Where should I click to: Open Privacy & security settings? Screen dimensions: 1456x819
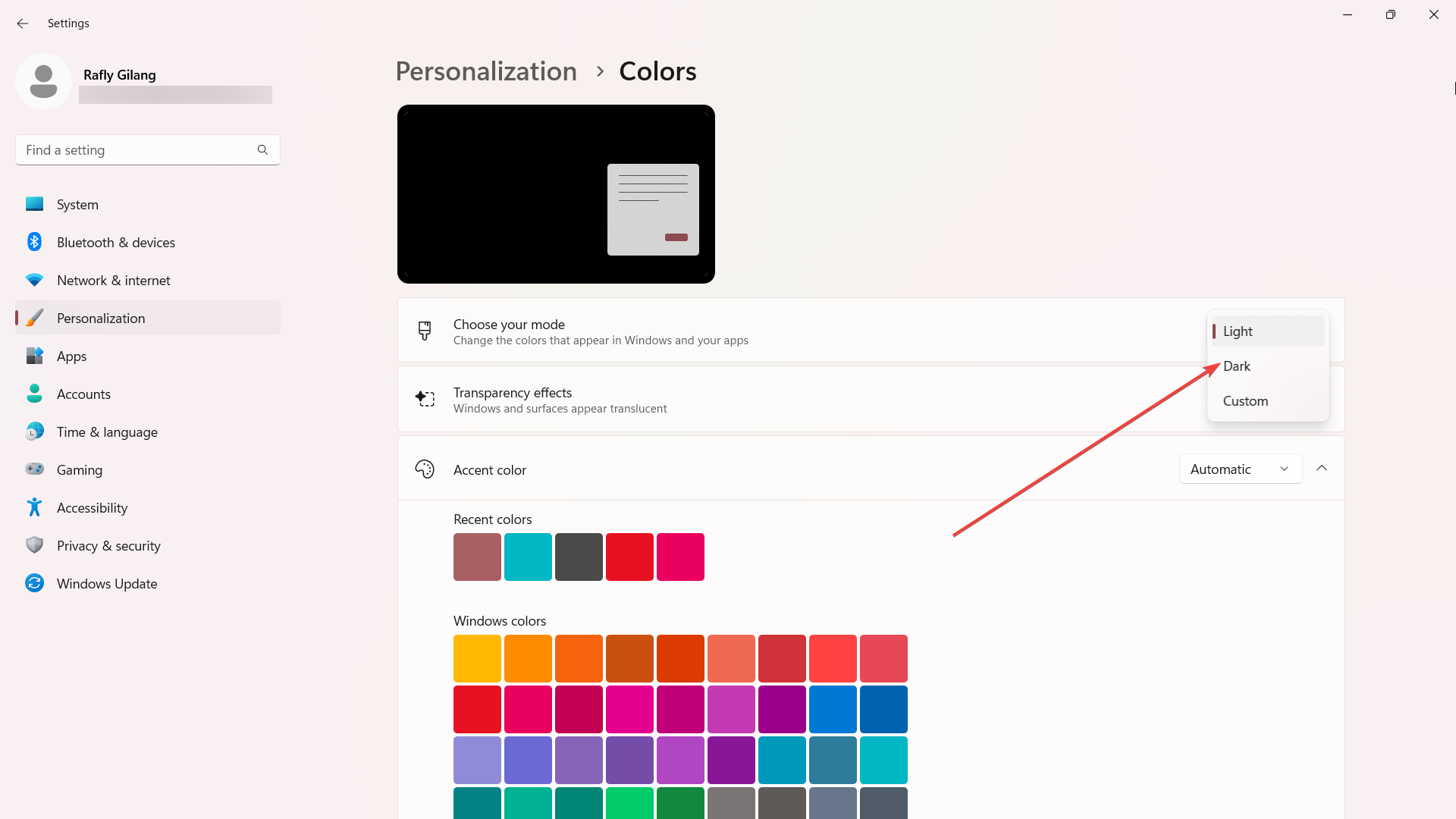coord(148,545)
